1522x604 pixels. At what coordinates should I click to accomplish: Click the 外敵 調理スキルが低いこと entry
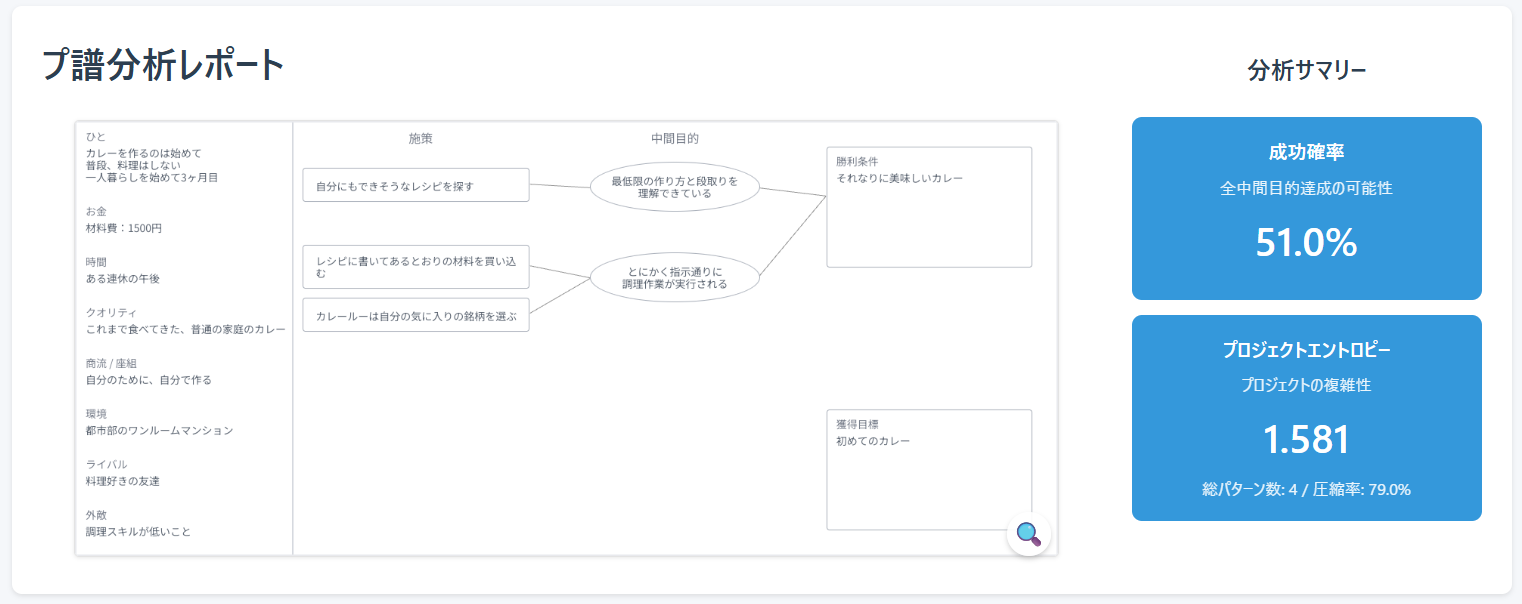pos(137,523)
